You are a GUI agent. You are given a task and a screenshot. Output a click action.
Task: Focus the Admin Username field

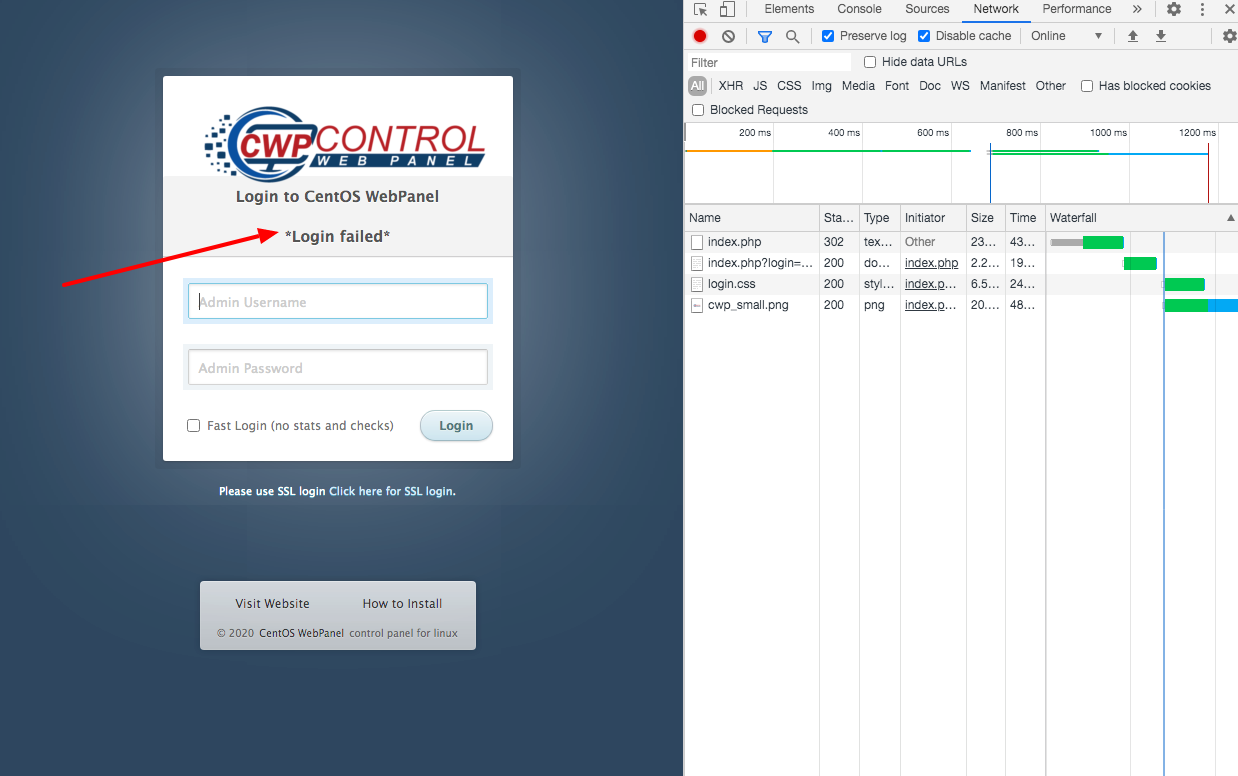click(338, 302)
